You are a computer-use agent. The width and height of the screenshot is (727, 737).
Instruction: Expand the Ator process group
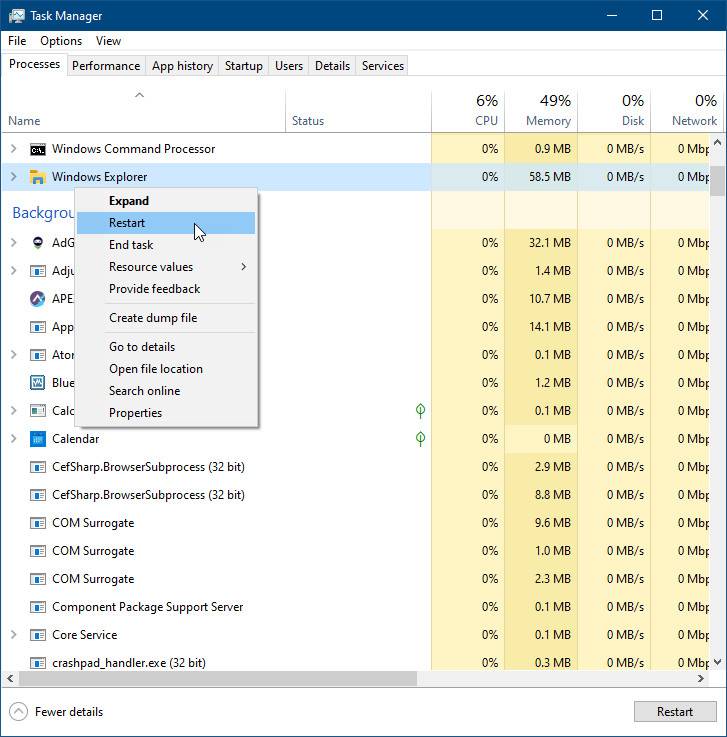coord(14,355)
